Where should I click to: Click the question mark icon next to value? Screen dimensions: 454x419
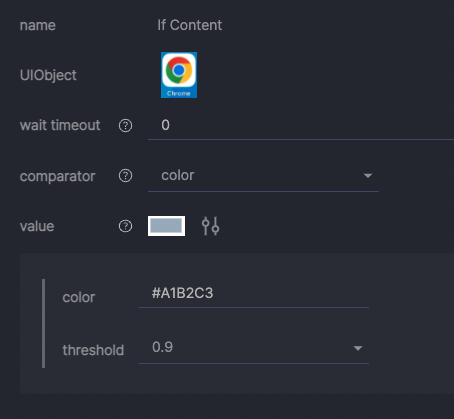[x=126, y=226]
